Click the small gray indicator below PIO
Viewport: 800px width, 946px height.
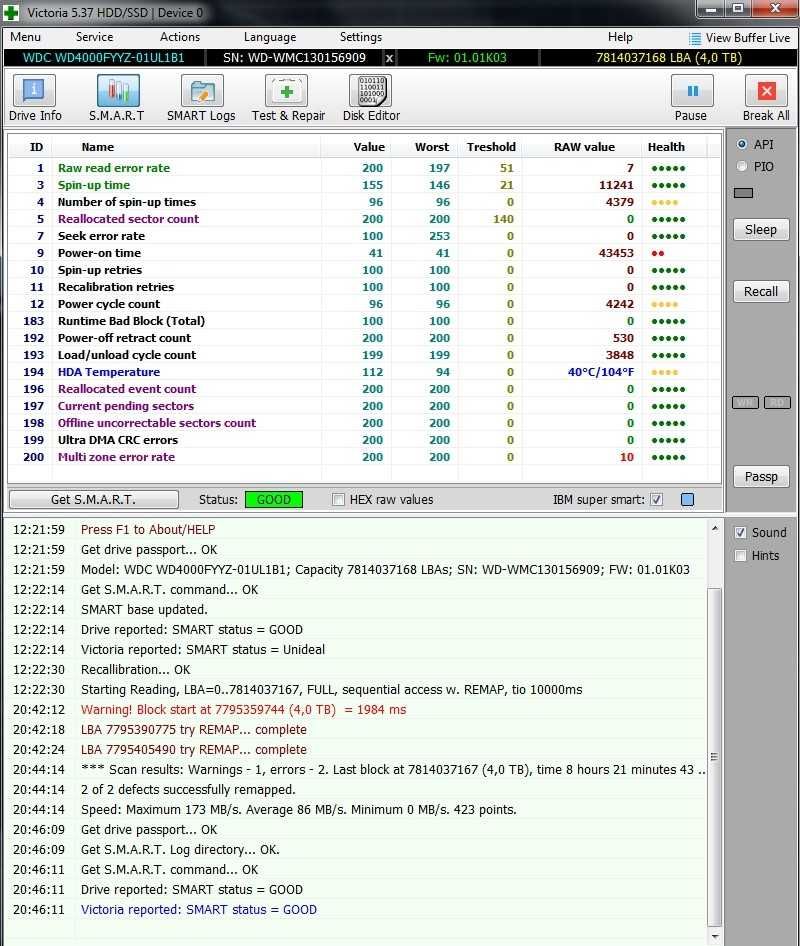[743, 193]
